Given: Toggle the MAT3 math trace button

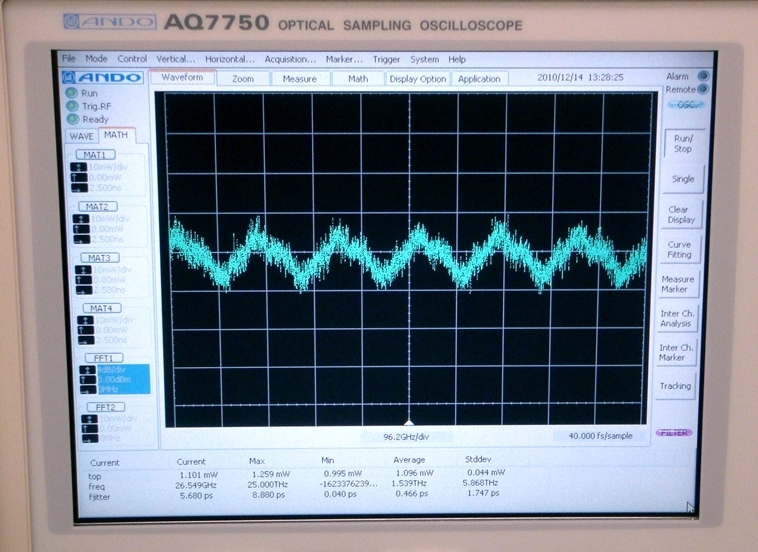Looking at the screenshot, I should pyautogui.click(x=100, y=258).
